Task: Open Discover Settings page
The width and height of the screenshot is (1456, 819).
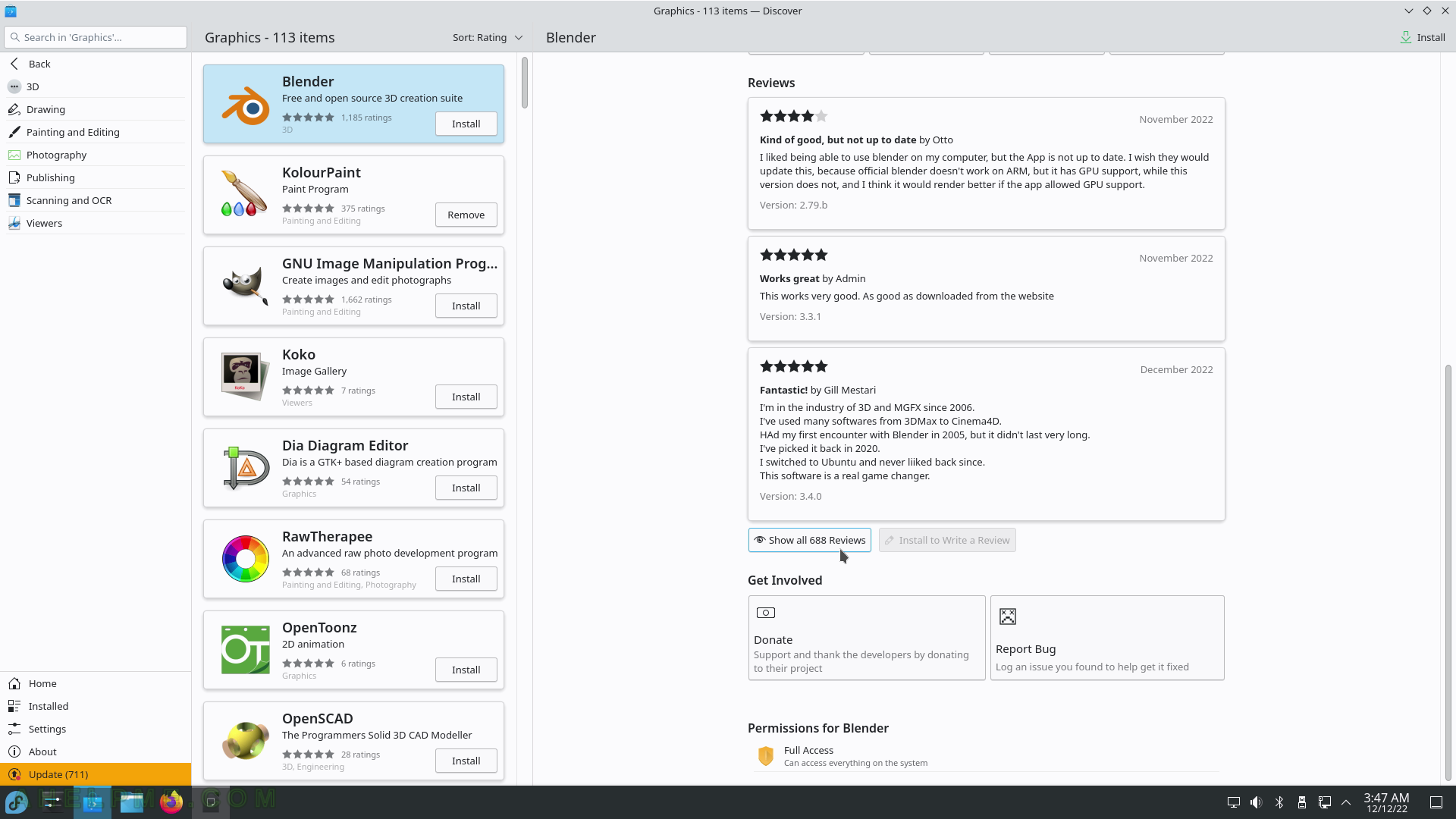Action: [x=96, y=729]
